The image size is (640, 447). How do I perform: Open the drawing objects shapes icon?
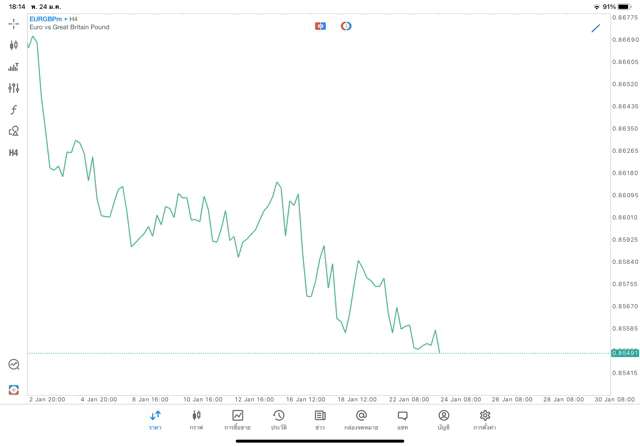click(13, 131)
